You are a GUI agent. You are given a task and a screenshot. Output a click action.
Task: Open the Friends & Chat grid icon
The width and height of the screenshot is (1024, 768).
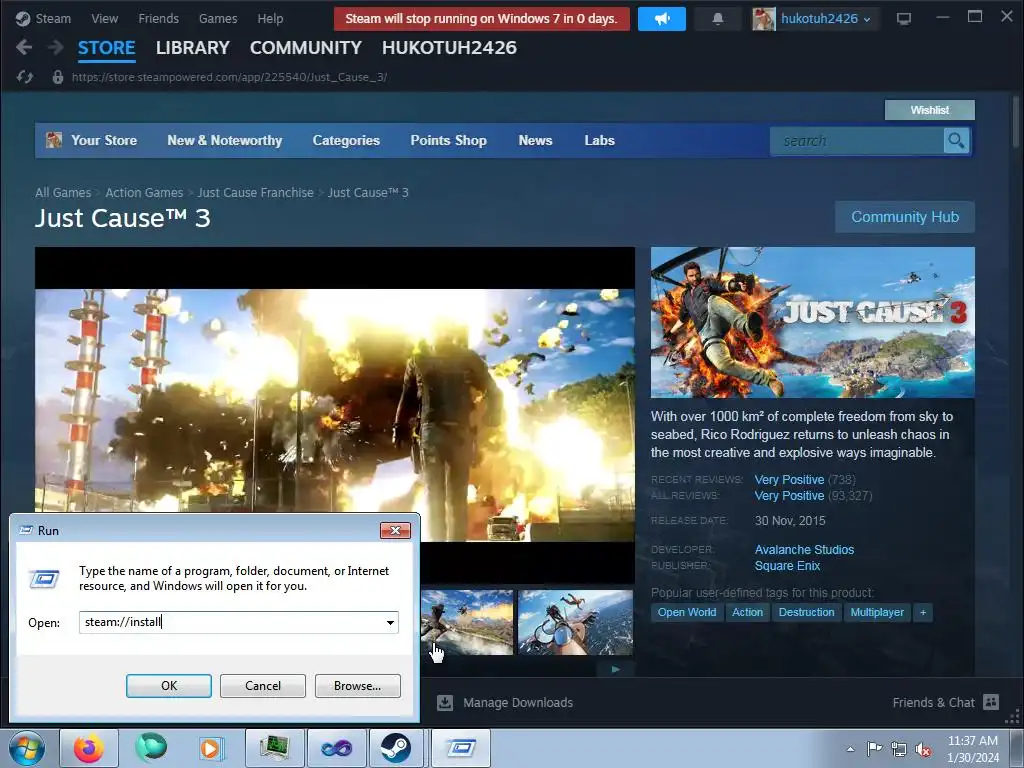tap(991, 702)
